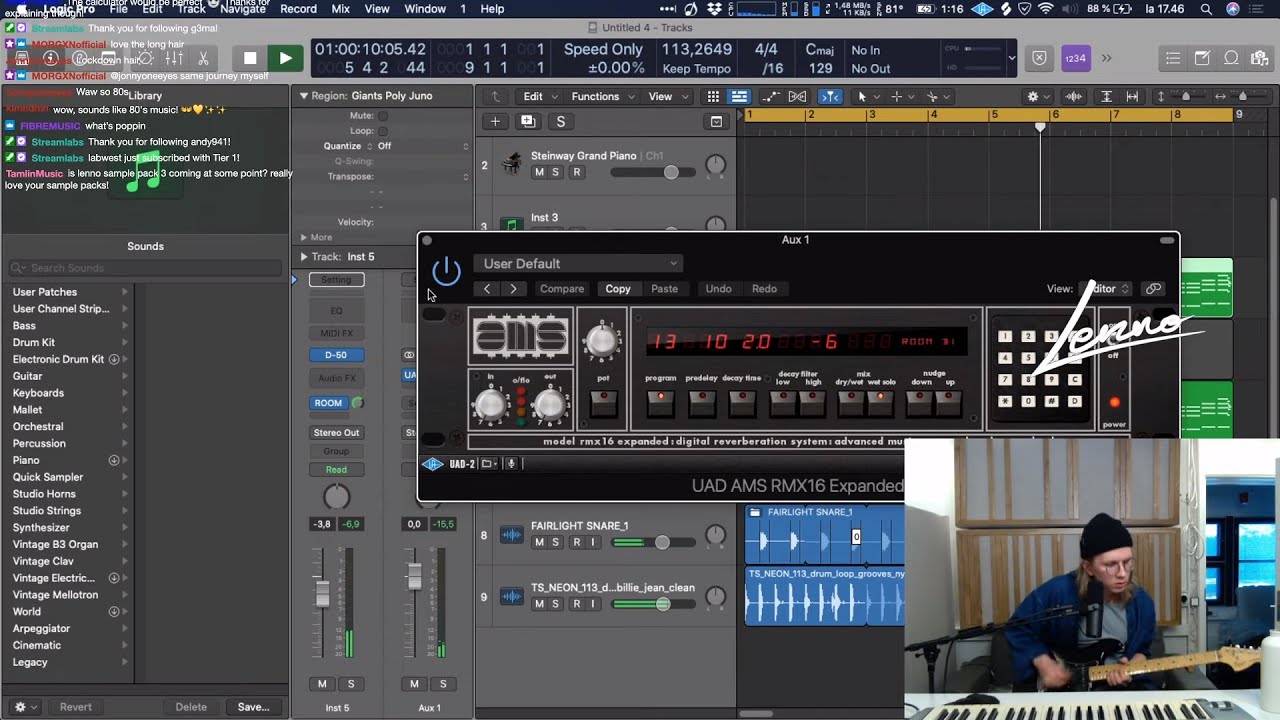
Task: Click the Stop transport button
Action: [250, 58]
